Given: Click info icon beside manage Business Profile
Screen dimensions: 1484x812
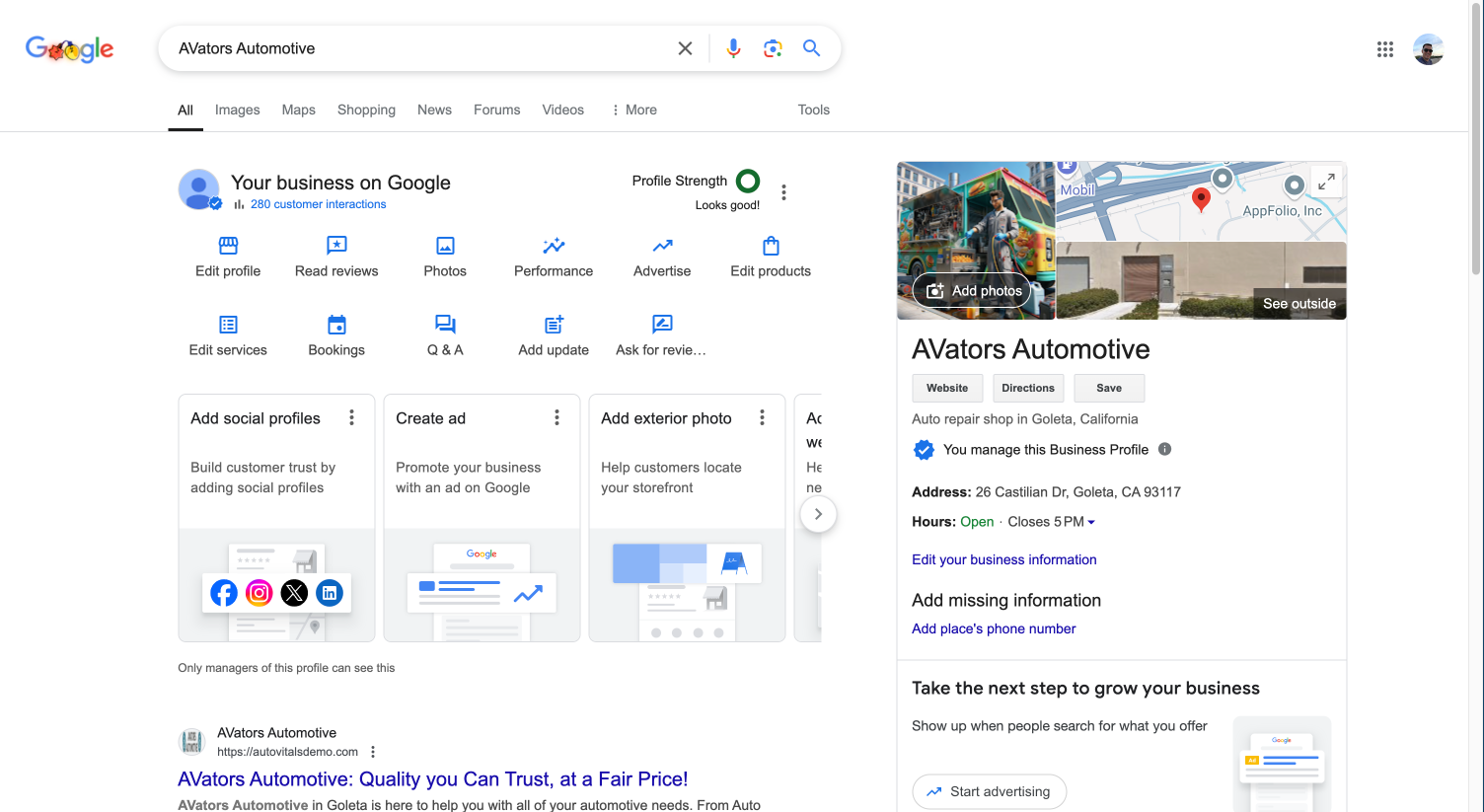Looking at the screenshot, I should pos(1164,449).
